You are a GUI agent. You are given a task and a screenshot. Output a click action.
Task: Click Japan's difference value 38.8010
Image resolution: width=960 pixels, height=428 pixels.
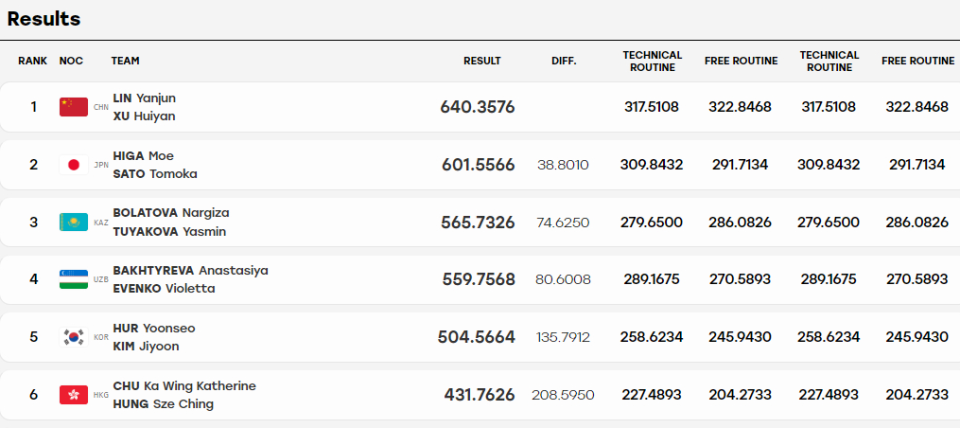click(563, 165)
